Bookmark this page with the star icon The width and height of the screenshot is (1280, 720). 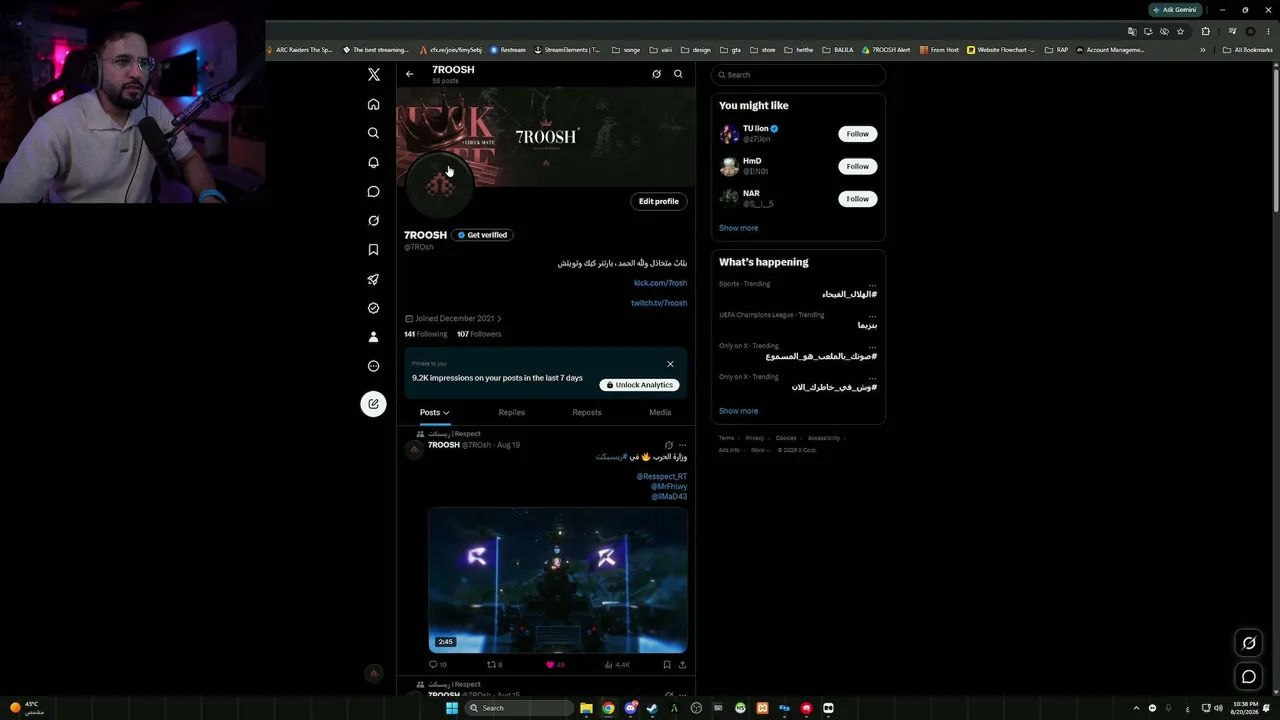(x=1180, y=31)
